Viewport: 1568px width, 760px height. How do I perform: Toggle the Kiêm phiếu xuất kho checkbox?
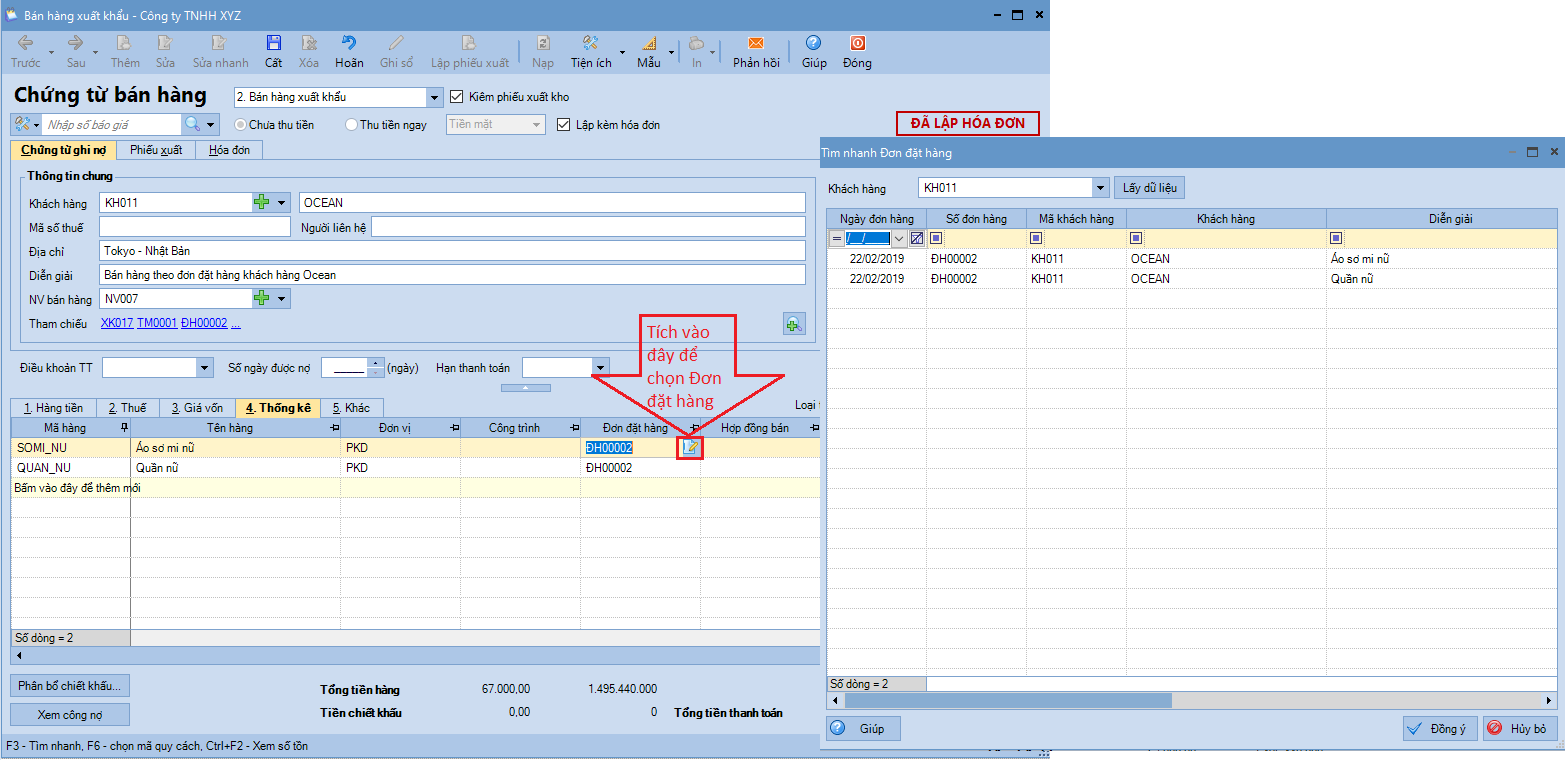[458, 97]
